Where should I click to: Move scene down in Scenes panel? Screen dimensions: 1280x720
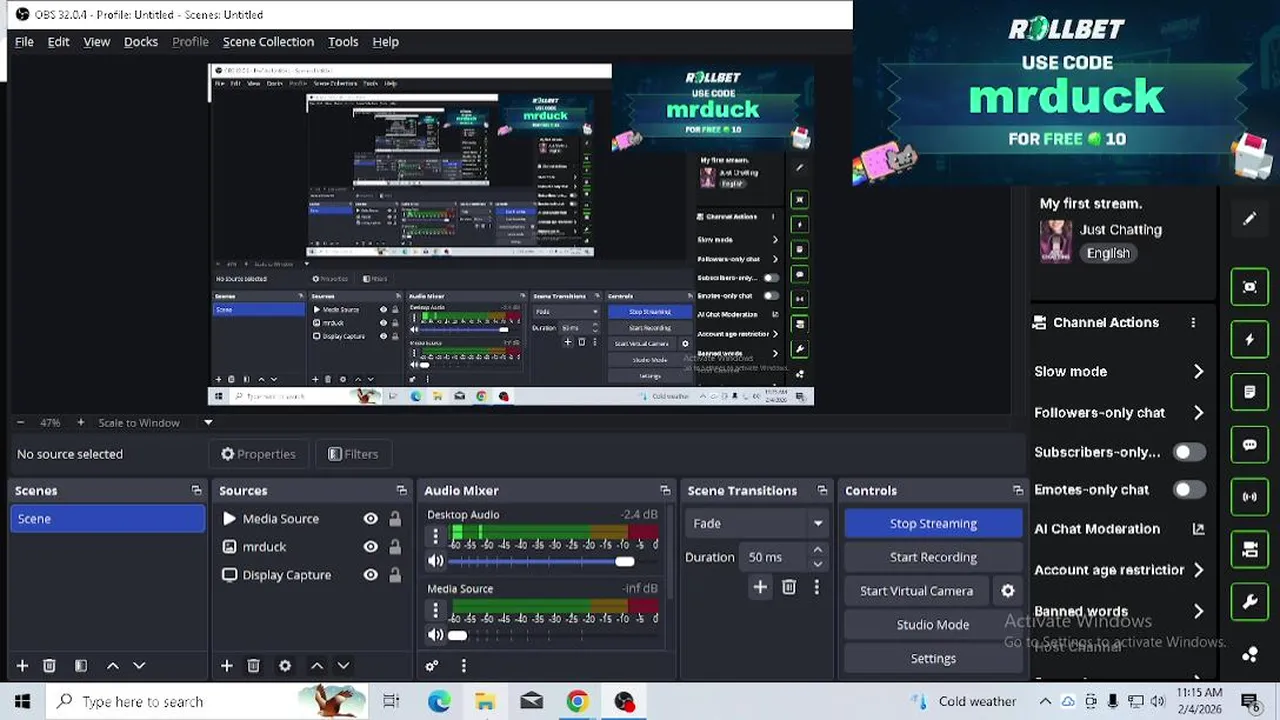139,666
